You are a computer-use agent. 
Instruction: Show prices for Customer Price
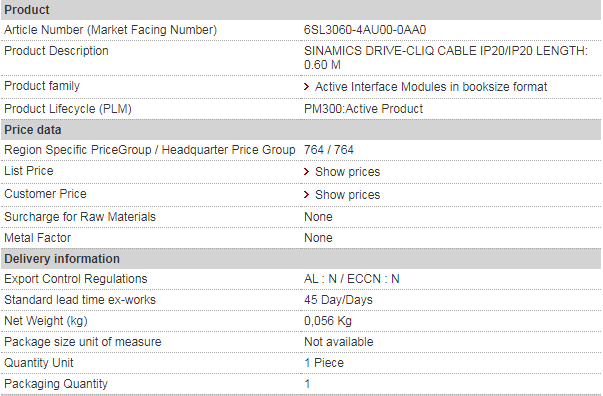click(x=347, y=195)
